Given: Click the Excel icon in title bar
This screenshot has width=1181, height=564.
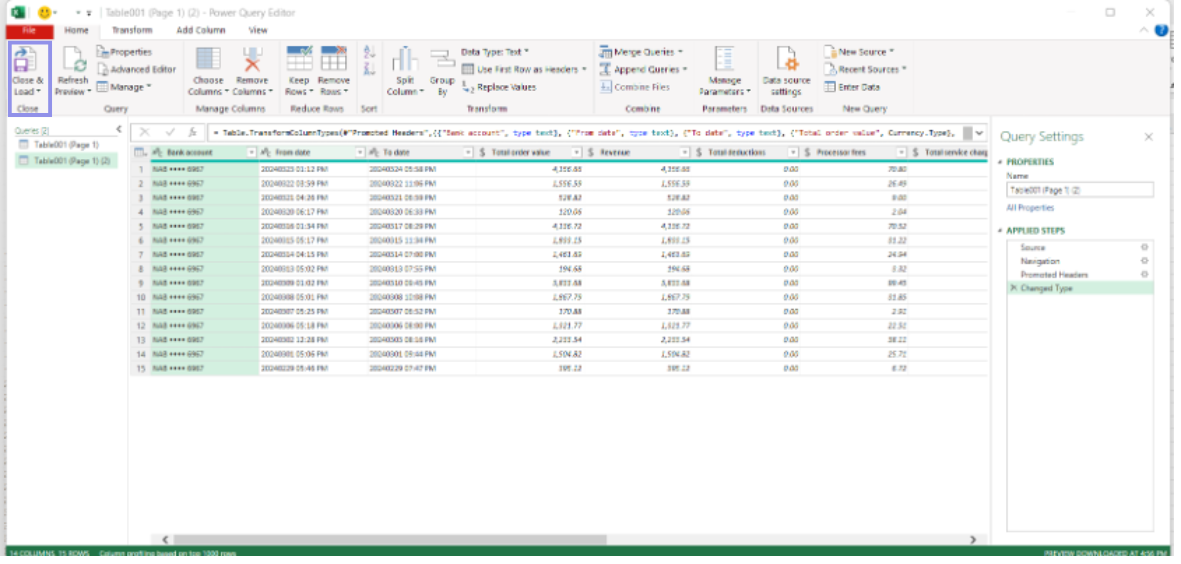Looking at the screenshot, I should click(x=19, y=13).
